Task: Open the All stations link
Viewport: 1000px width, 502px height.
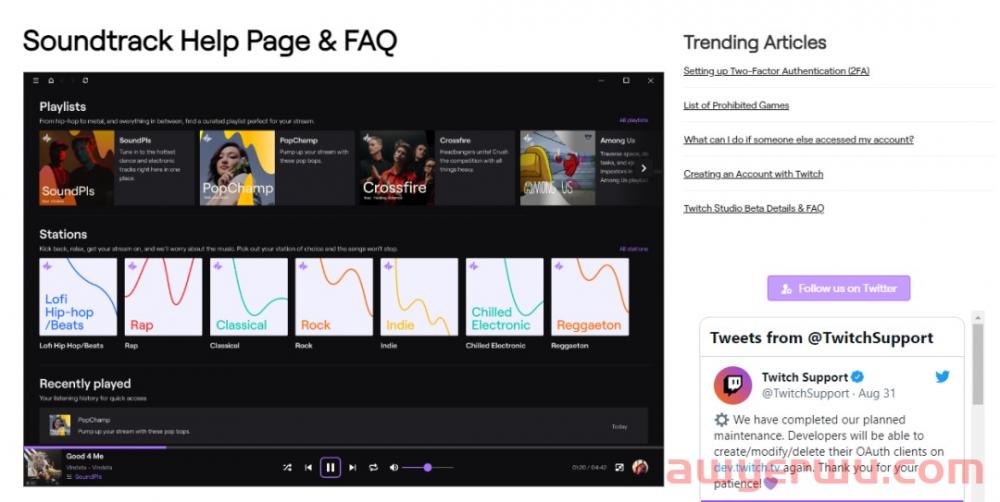Action: (x=633, y=248)
